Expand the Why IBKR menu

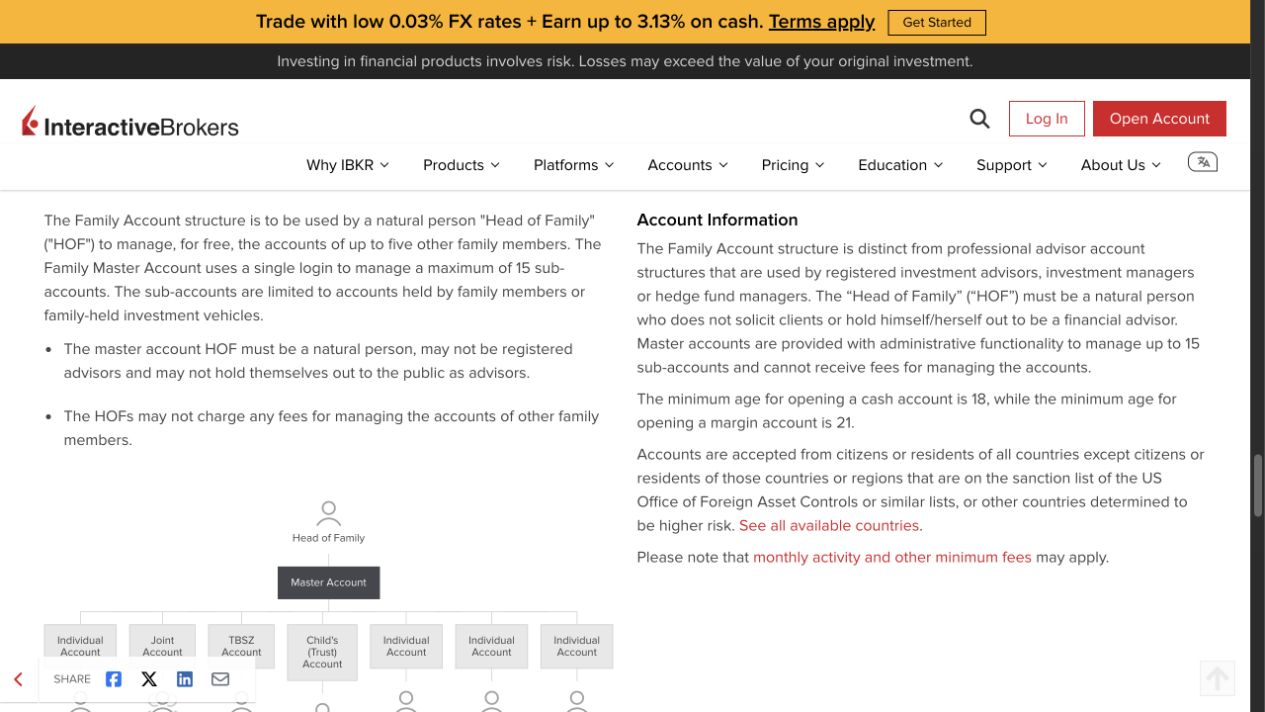(348, 165)
